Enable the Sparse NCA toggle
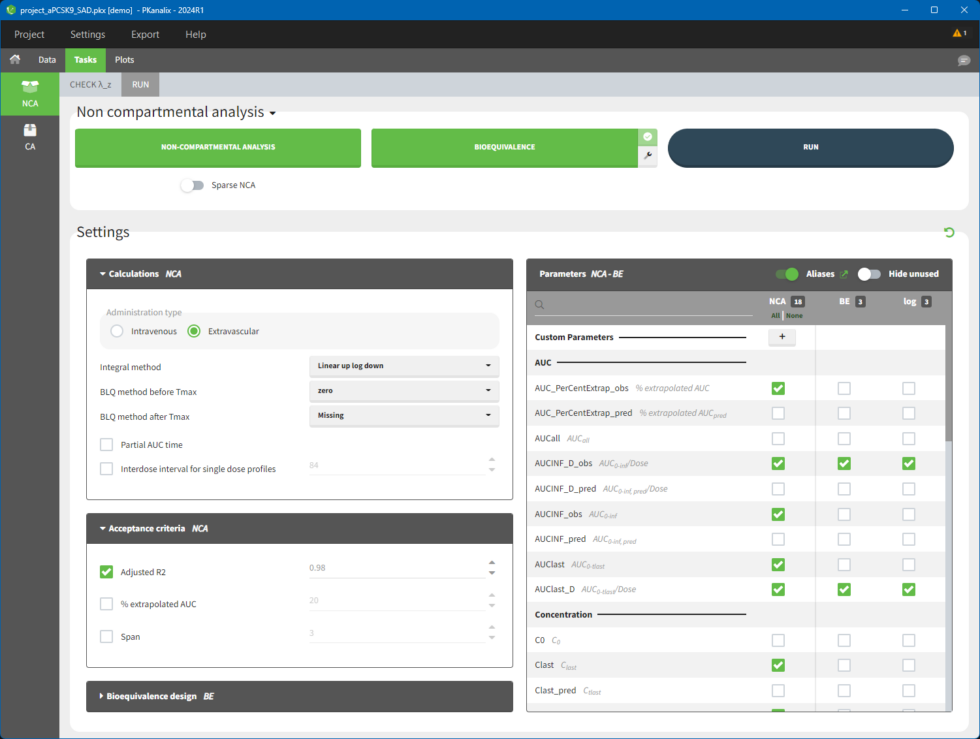The image size is (980, 739). coord(192,185)
